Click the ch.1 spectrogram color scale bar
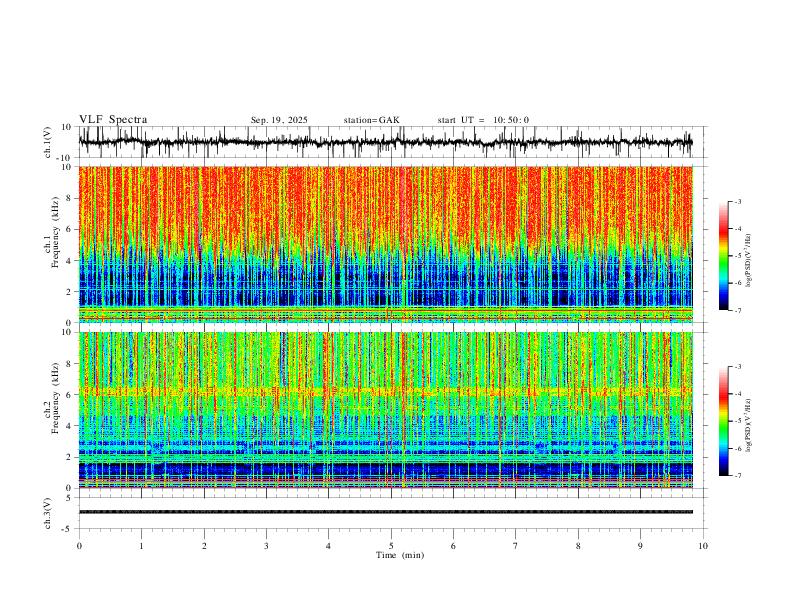792x612 pixels. (723, 256)
